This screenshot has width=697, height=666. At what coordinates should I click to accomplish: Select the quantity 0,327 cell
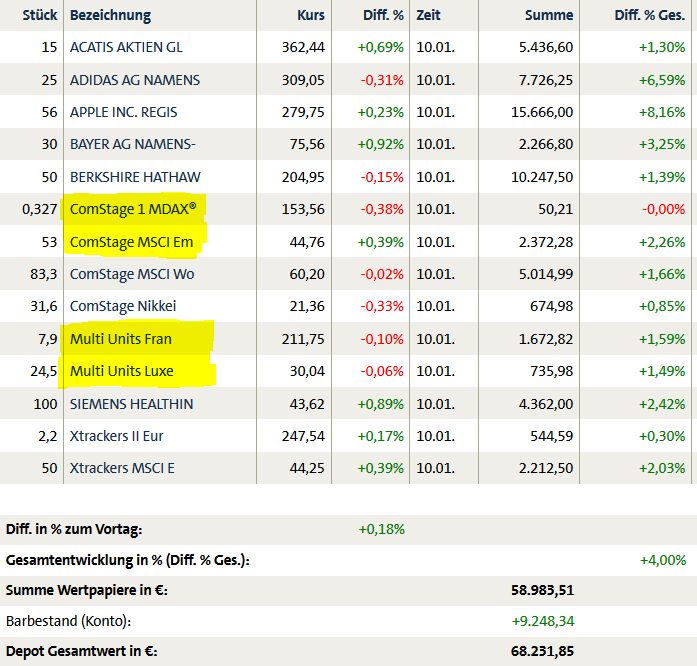40,209
